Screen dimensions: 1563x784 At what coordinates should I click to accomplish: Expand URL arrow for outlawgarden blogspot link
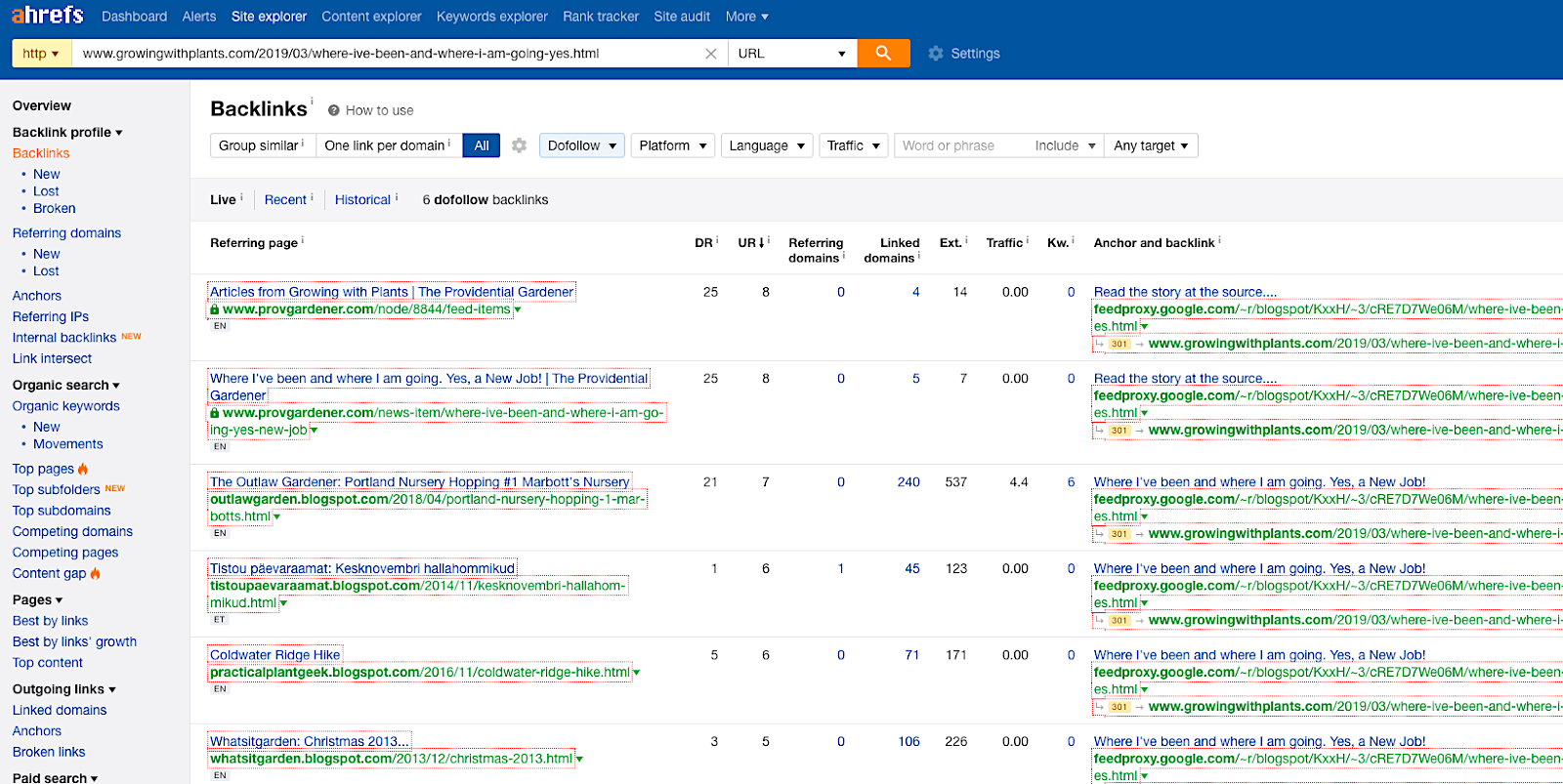click(276, 516)
